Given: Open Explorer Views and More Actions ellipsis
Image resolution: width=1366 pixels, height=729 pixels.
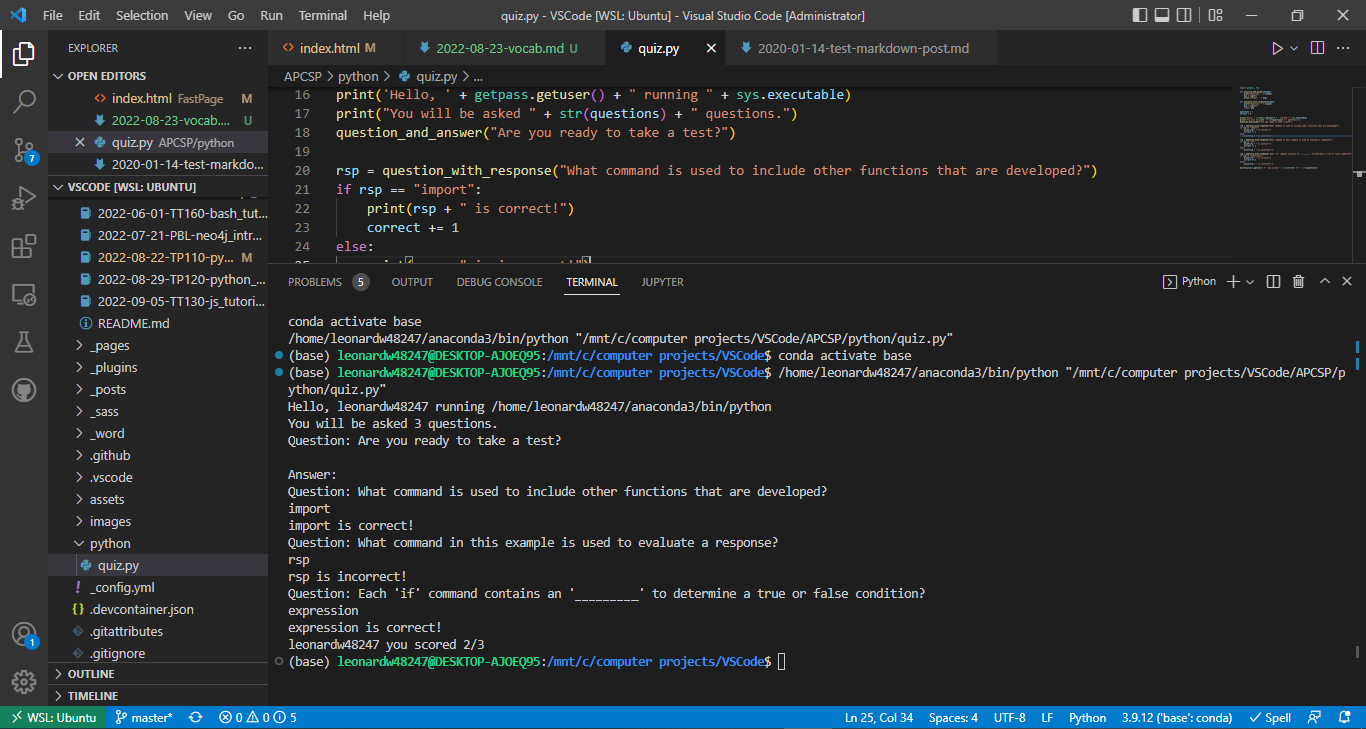Looking at the screenshot, I should [245, 48].
